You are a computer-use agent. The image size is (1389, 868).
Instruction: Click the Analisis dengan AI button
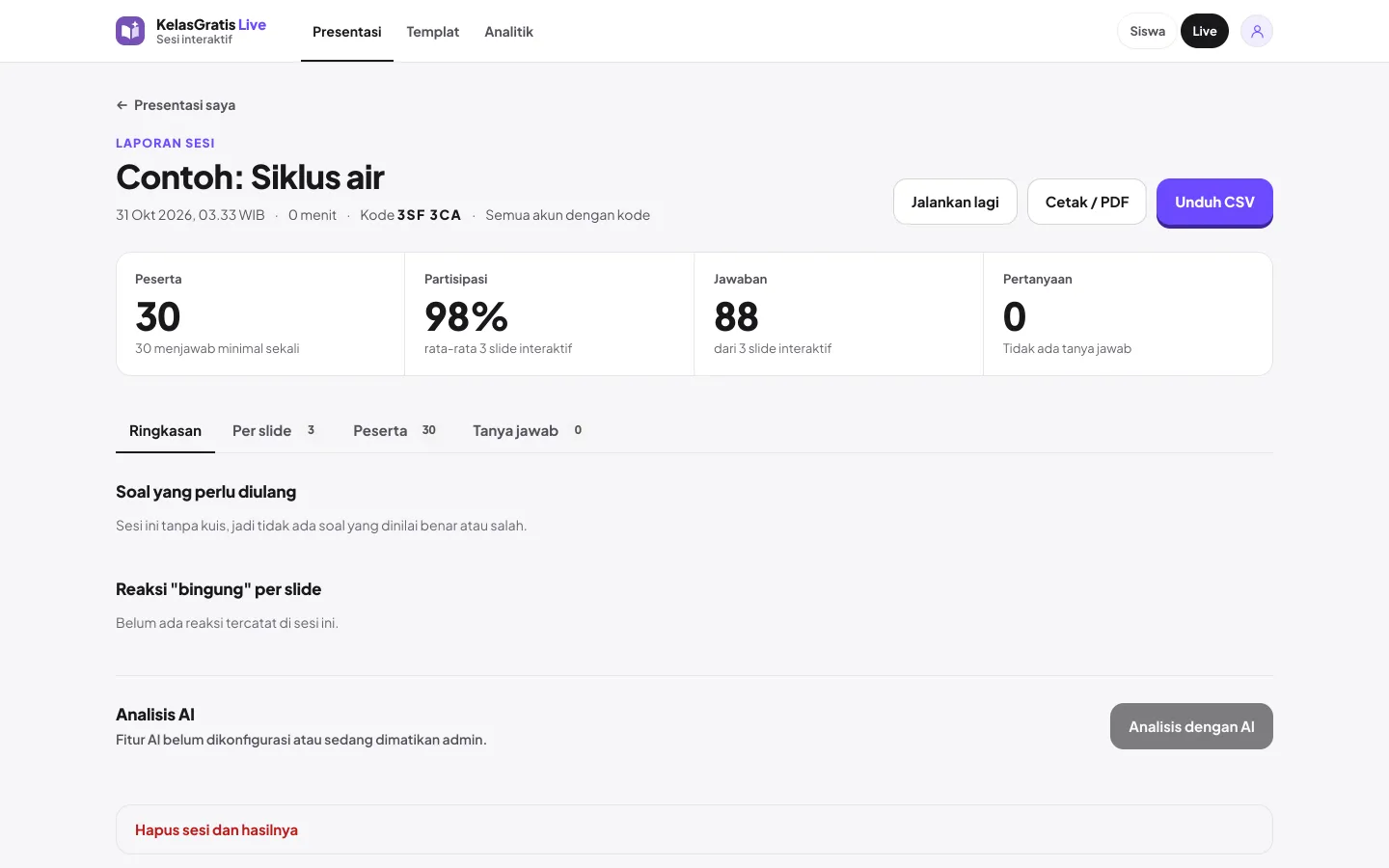point(1191,726)
